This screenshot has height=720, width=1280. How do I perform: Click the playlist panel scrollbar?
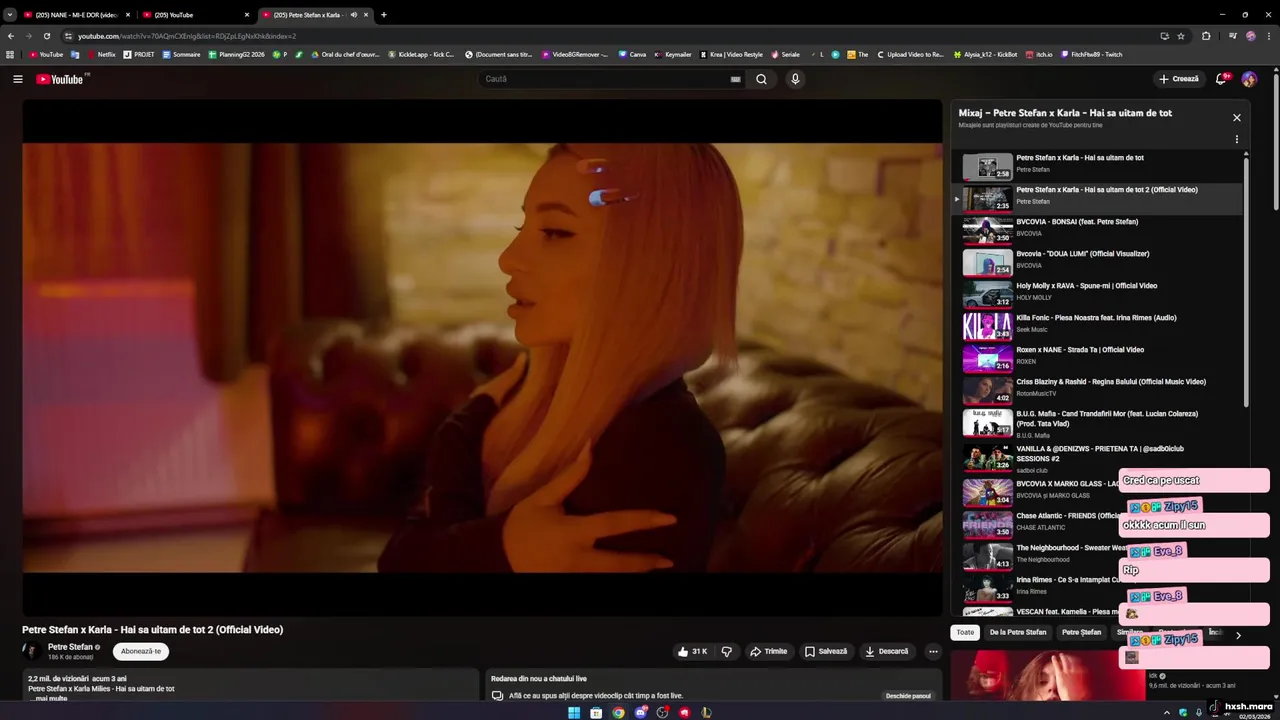coord(1246,280)
